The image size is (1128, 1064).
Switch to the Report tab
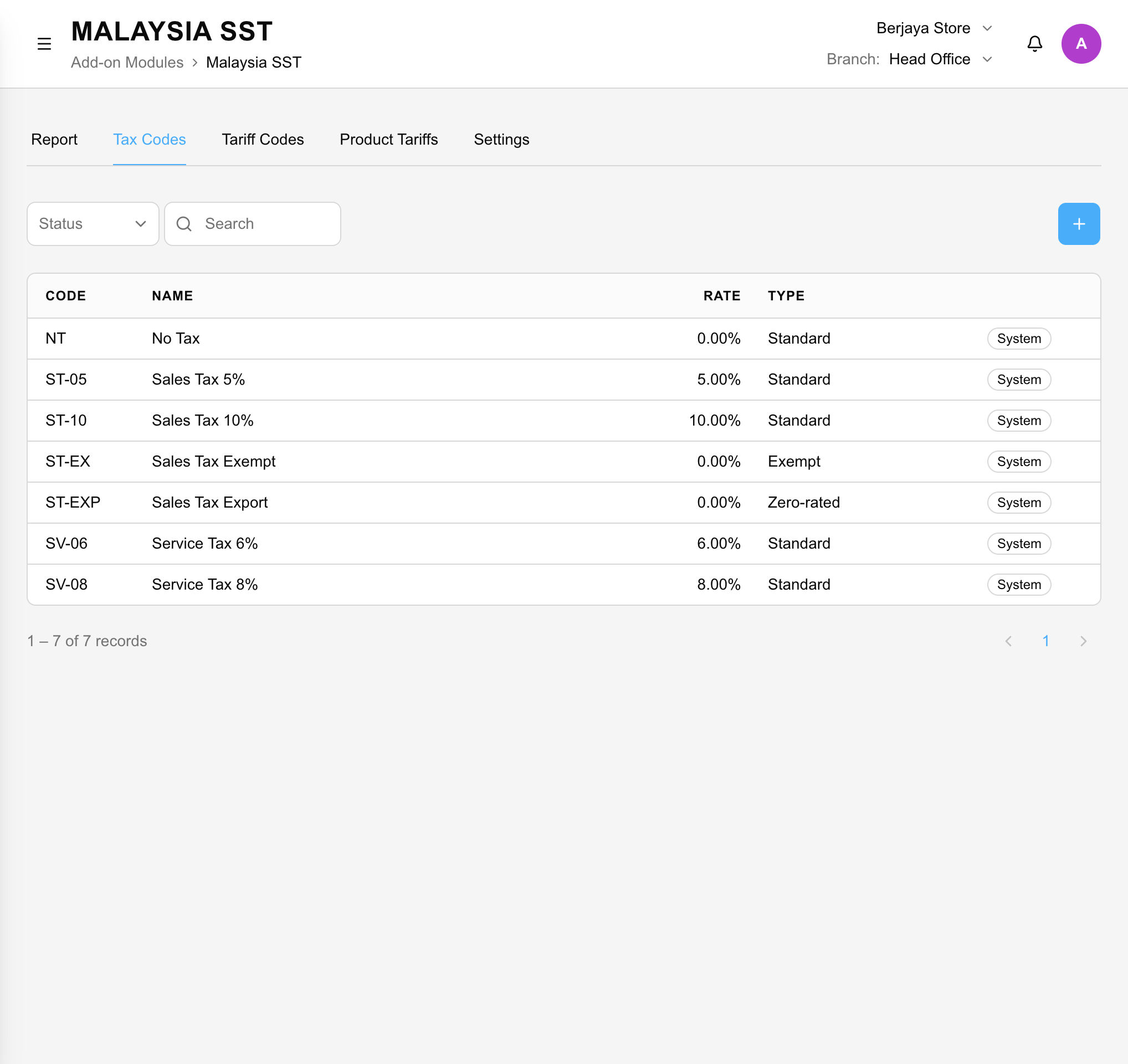54,140
